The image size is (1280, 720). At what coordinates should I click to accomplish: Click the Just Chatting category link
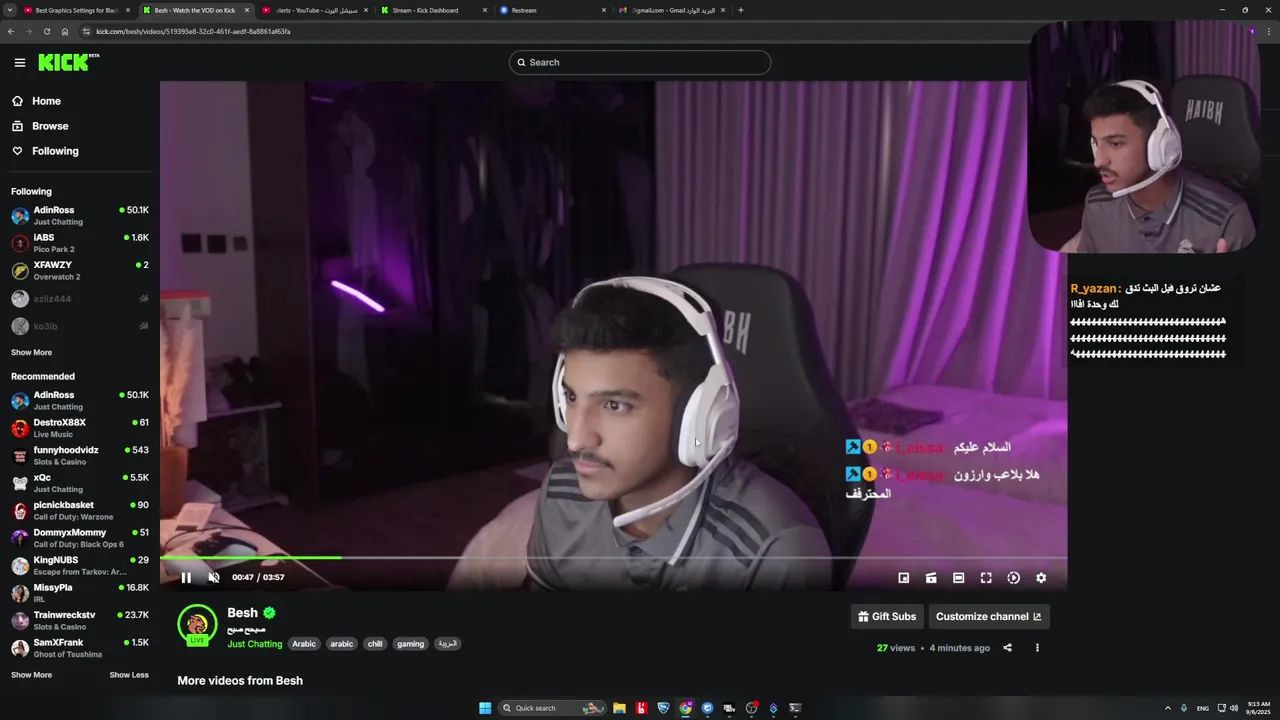coord(255,644)
